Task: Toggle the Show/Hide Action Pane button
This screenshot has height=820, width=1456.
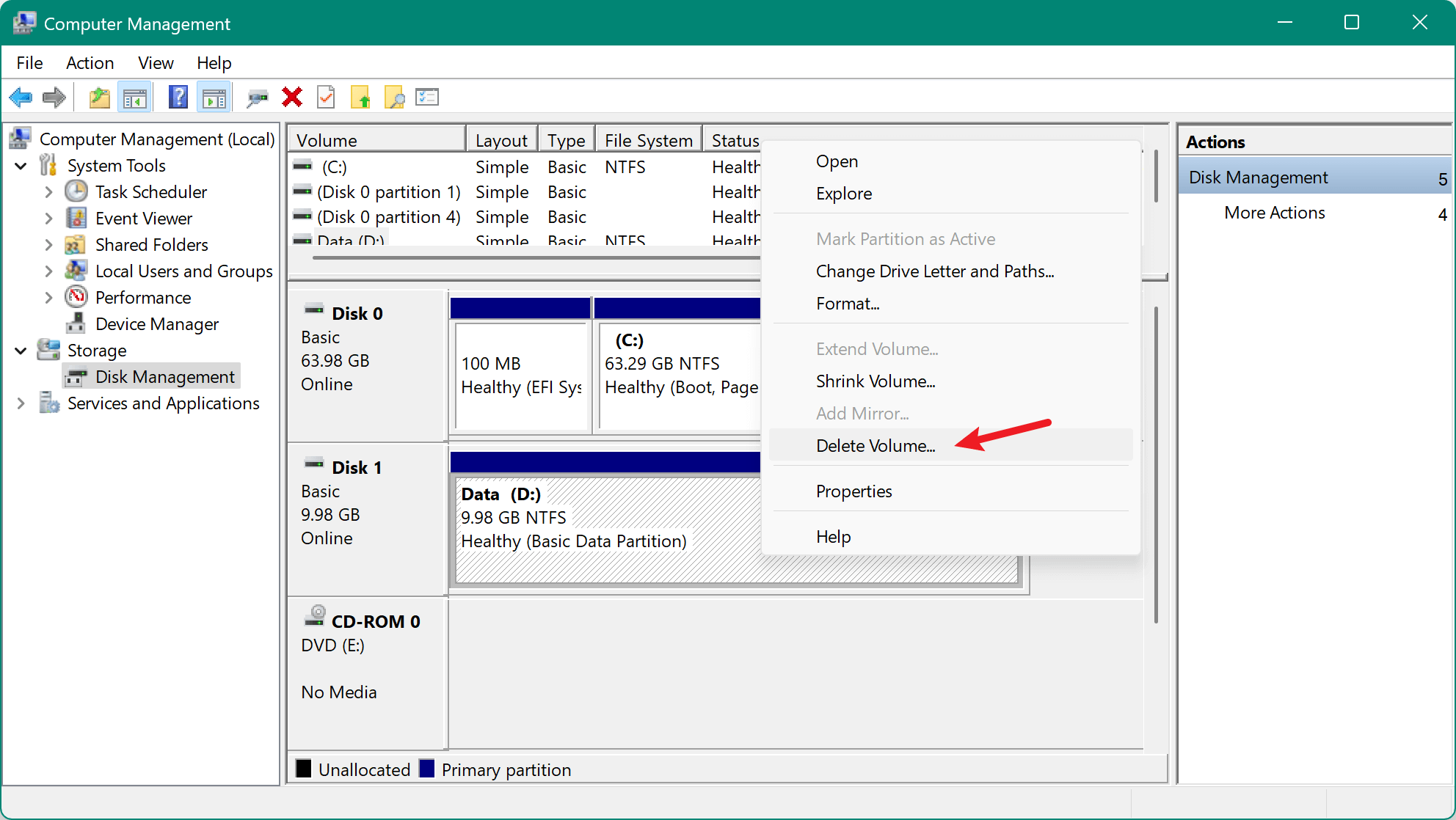Action: pos(214,97)
